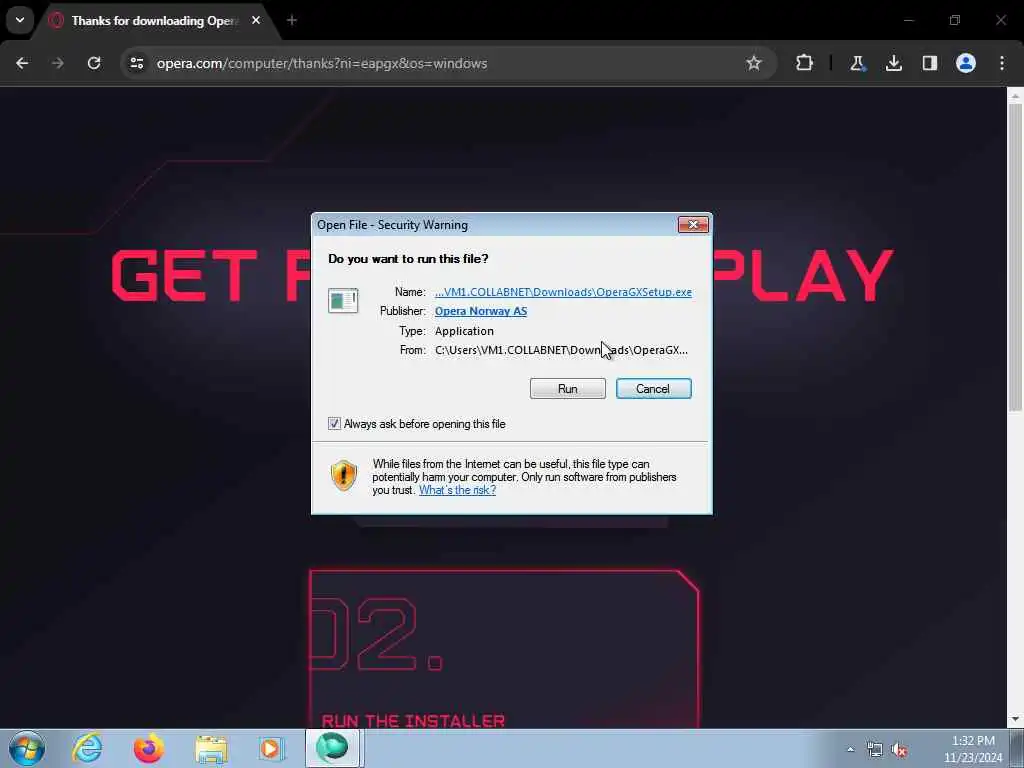
Task: Open the three-dot browser menu
Action: coord(1002,63)
